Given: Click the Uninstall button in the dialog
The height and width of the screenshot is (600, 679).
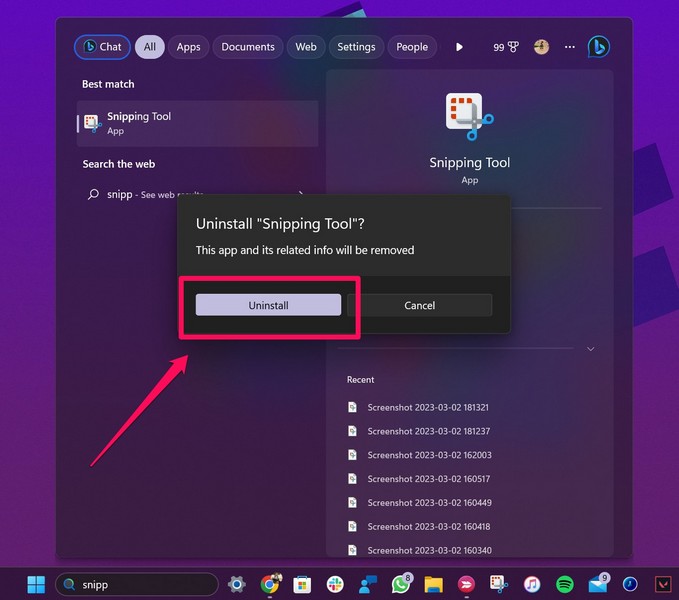Looking at the screenshot, I should tap(268, 305).
